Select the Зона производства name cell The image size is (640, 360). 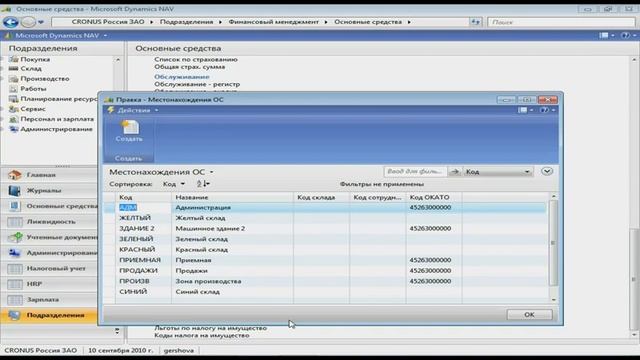232,281
